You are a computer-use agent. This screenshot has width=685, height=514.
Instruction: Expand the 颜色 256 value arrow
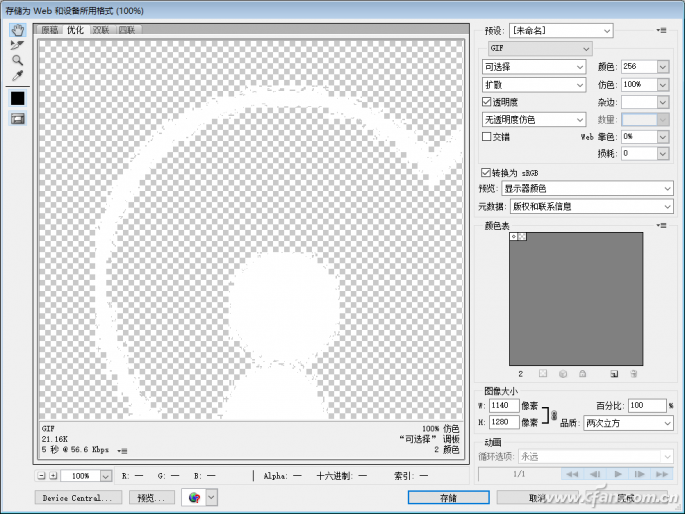point(663,67)
